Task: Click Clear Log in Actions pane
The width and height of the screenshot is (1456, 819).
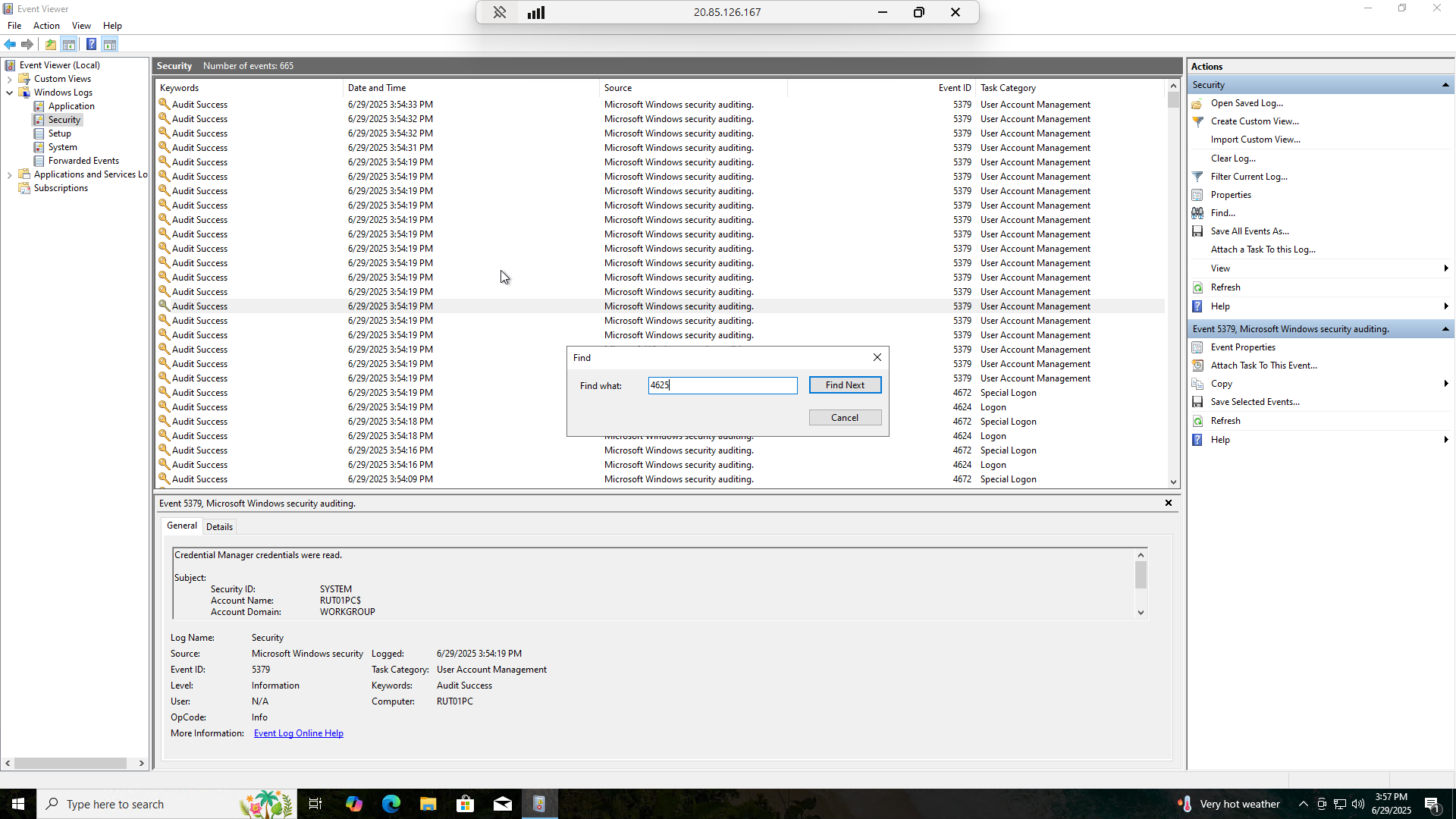Action: point(1233,158)
